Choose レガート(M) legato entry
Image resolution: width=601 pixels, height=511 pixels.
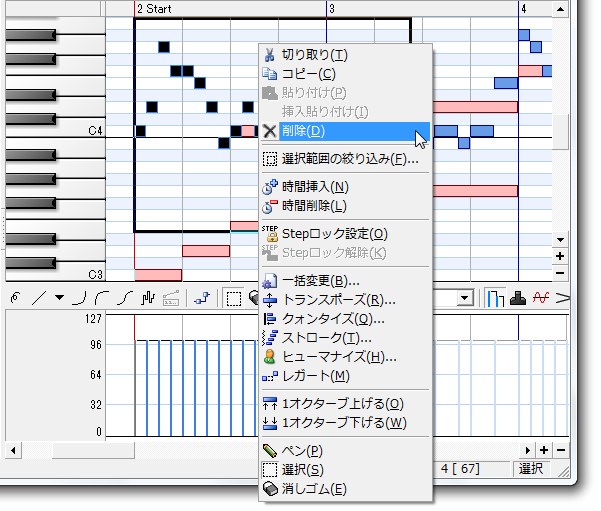[x=345, y=376]
